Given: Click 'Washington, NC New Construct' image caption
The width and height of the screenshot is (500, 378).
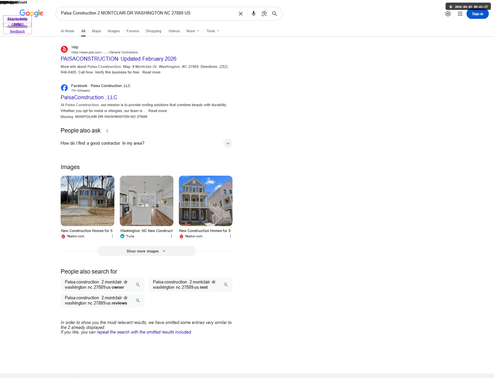Looking at the screenshot, I should pos(146,231).
